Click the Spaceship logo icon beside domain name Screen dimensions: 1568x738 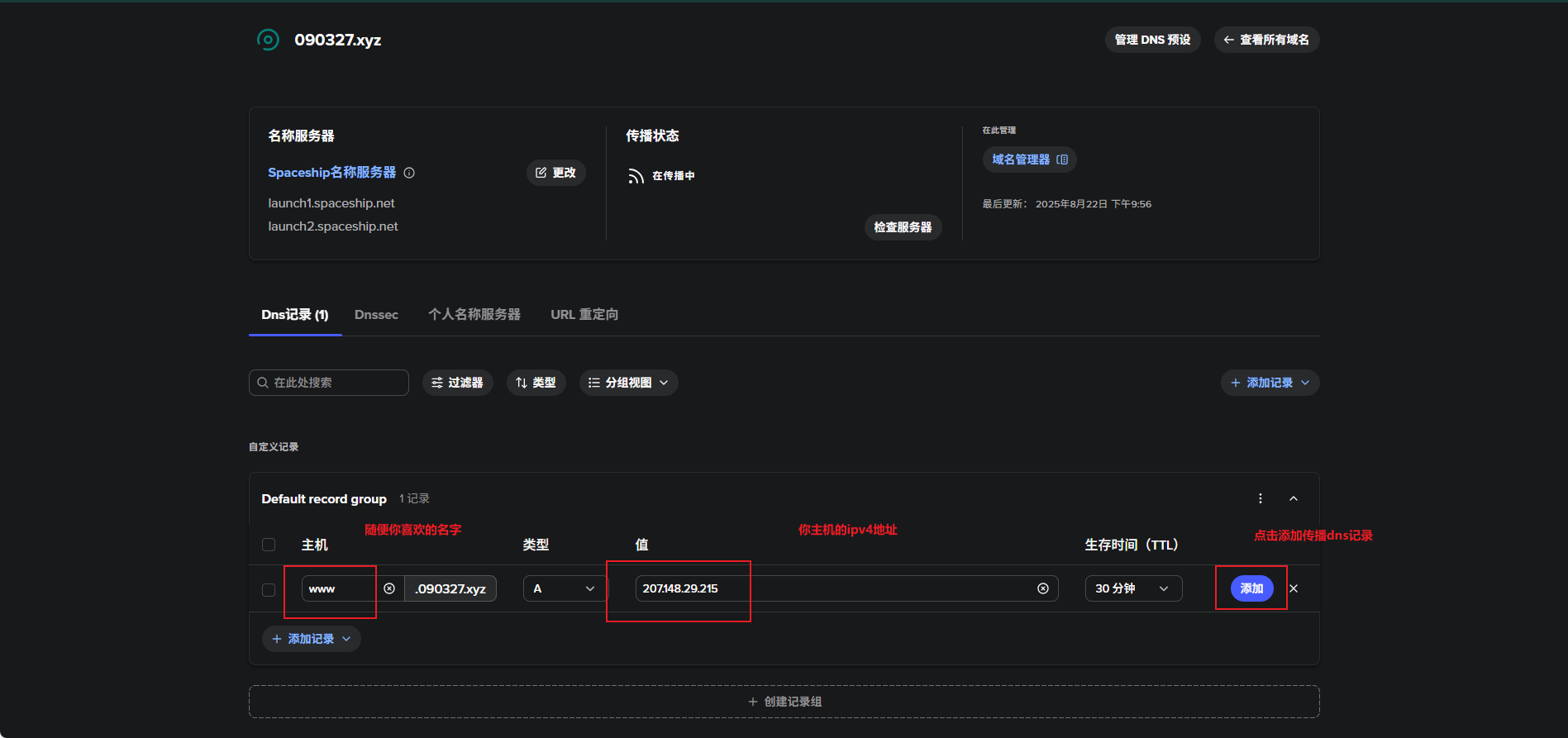268,40
